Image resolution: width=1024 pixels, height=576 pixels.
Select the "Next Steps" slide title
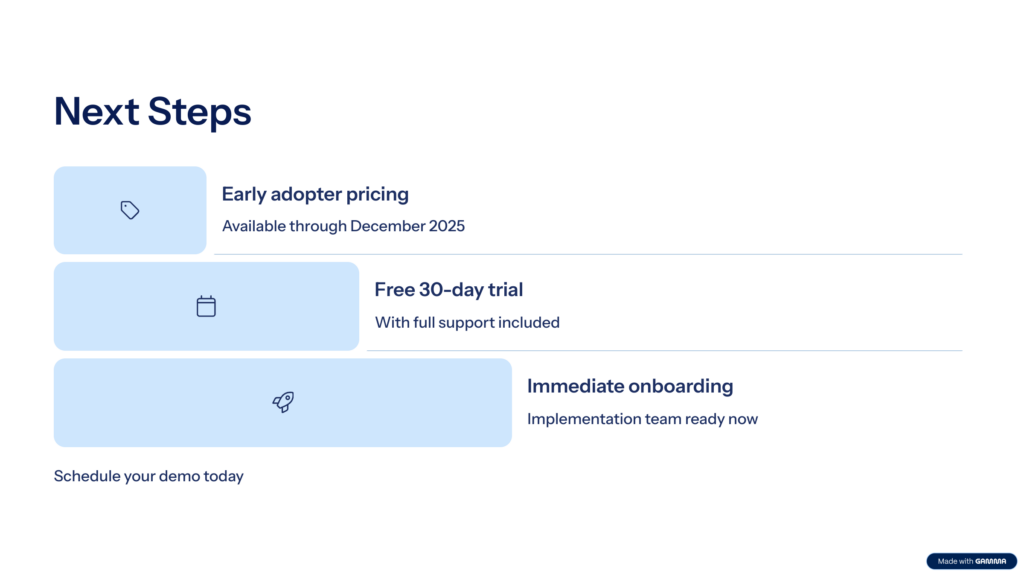152,112
